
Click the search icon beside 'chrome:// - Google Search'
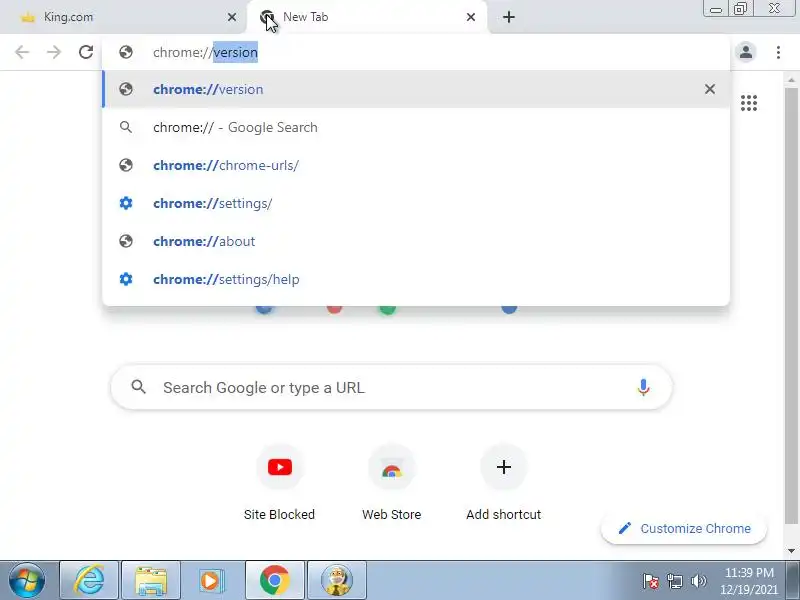point(126,128)
